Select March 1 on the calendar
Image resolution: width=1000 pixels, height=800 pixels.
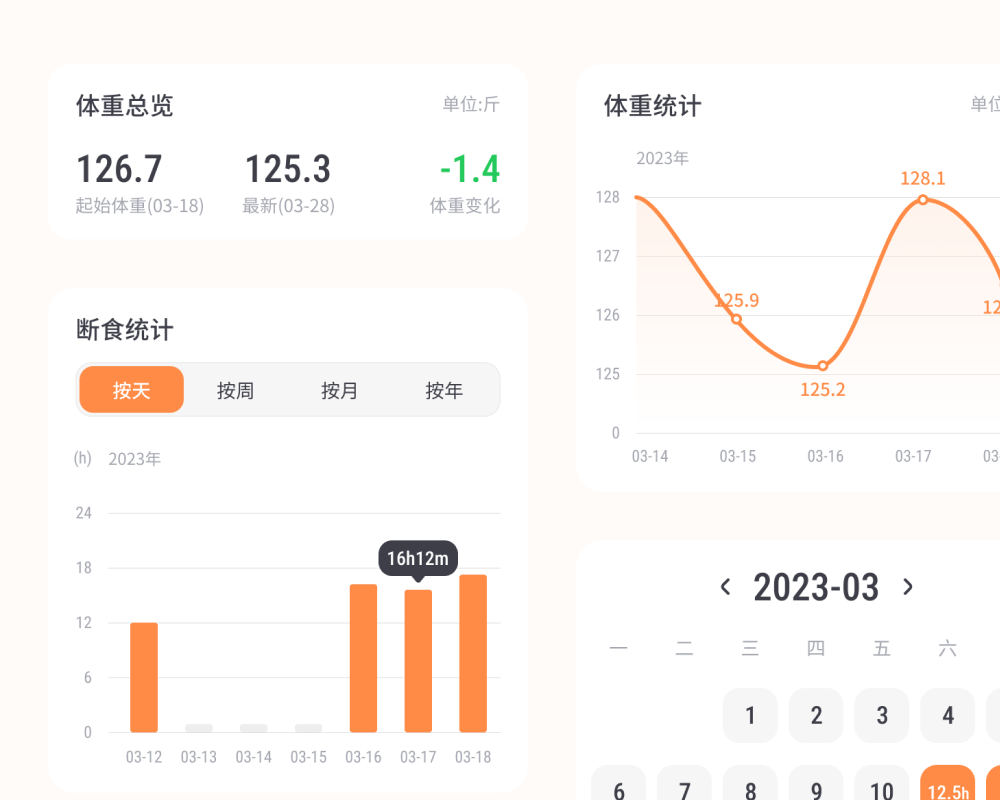(x=749, y=715)
